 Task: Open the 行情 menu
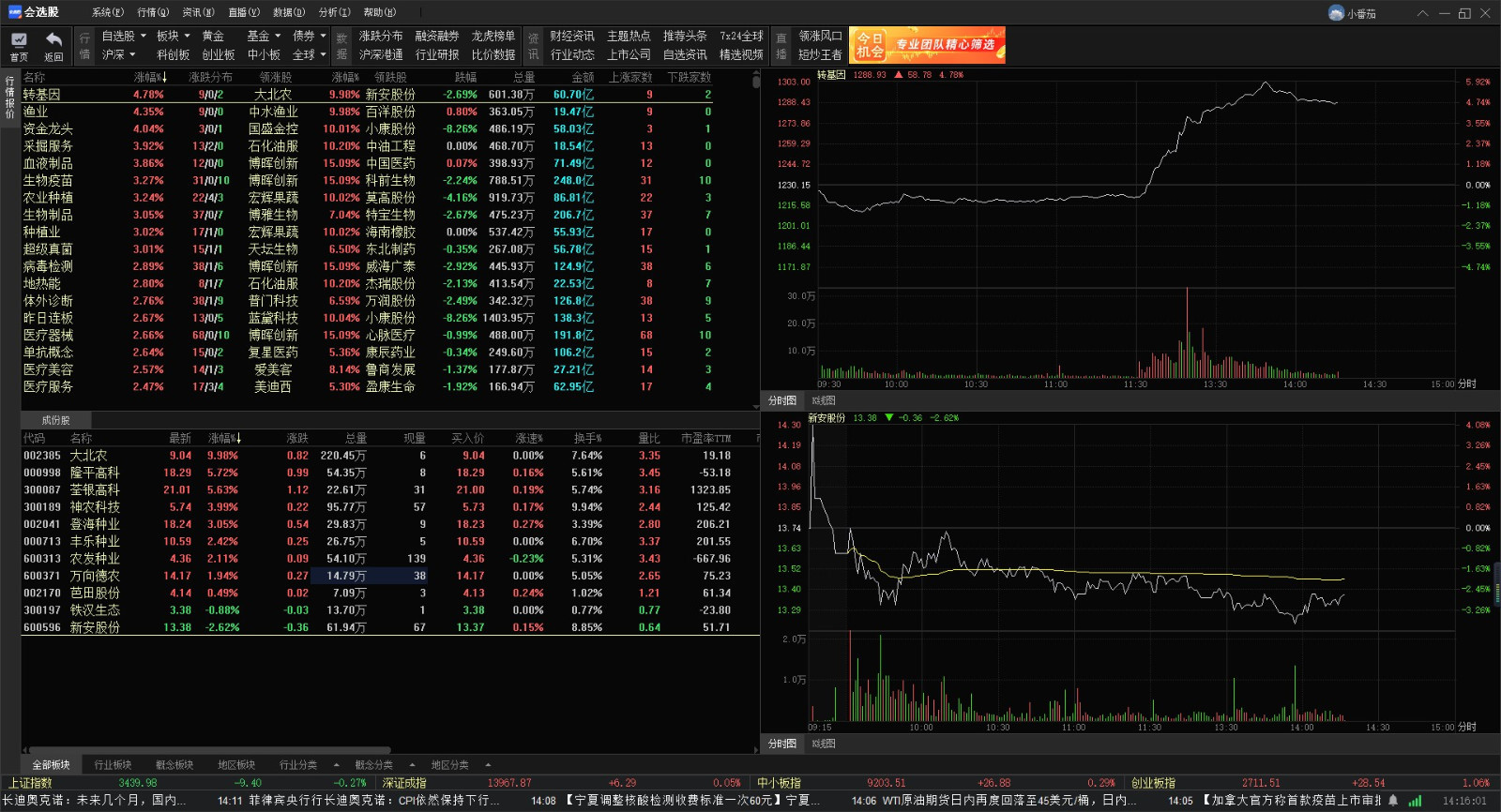[153, 12]
